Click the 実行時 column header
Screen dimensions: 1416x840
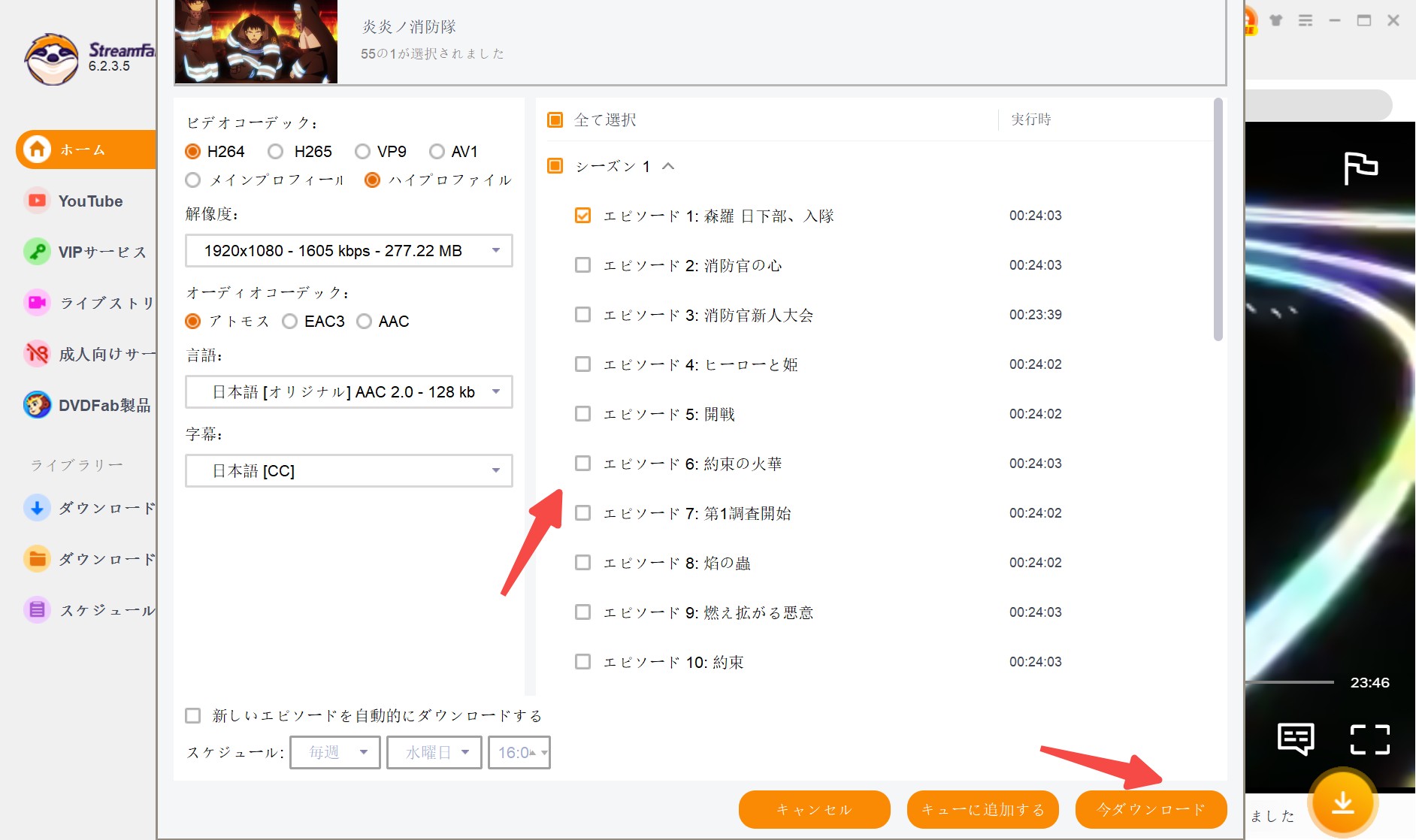1031,119
